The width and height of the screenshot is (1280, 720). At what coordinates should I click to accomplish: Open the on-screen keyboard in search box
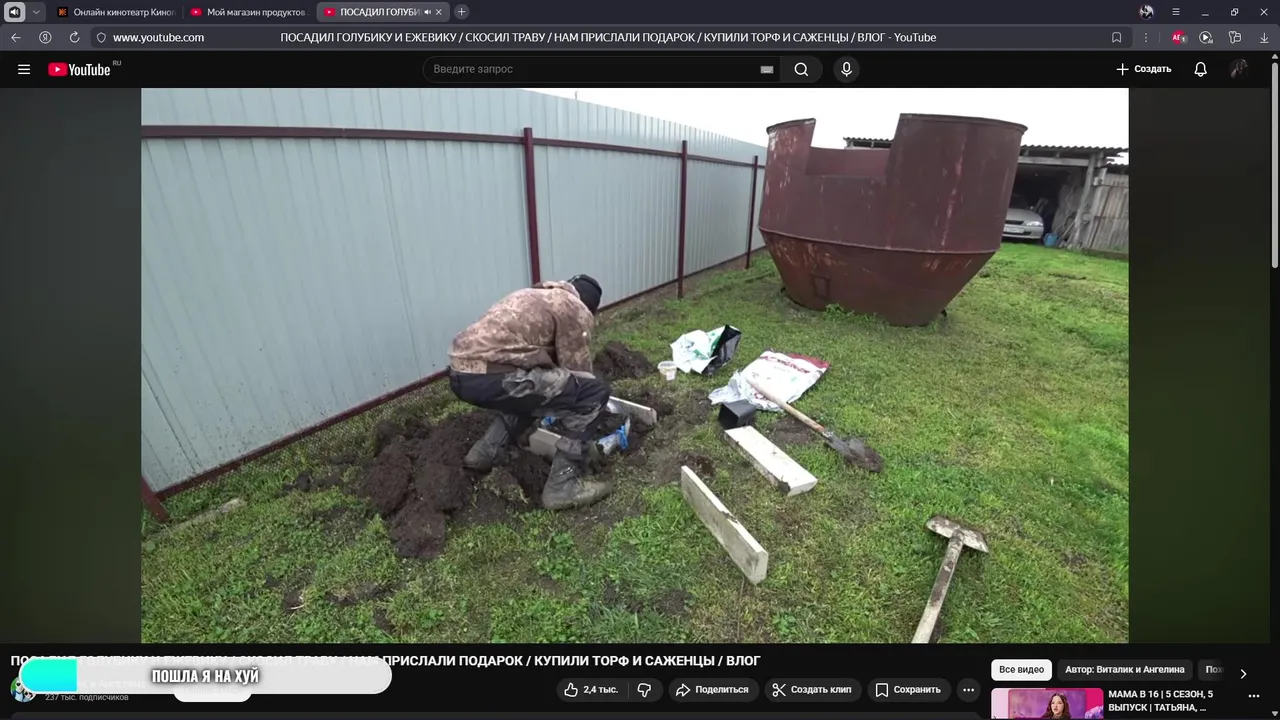(x=767, y=69)
